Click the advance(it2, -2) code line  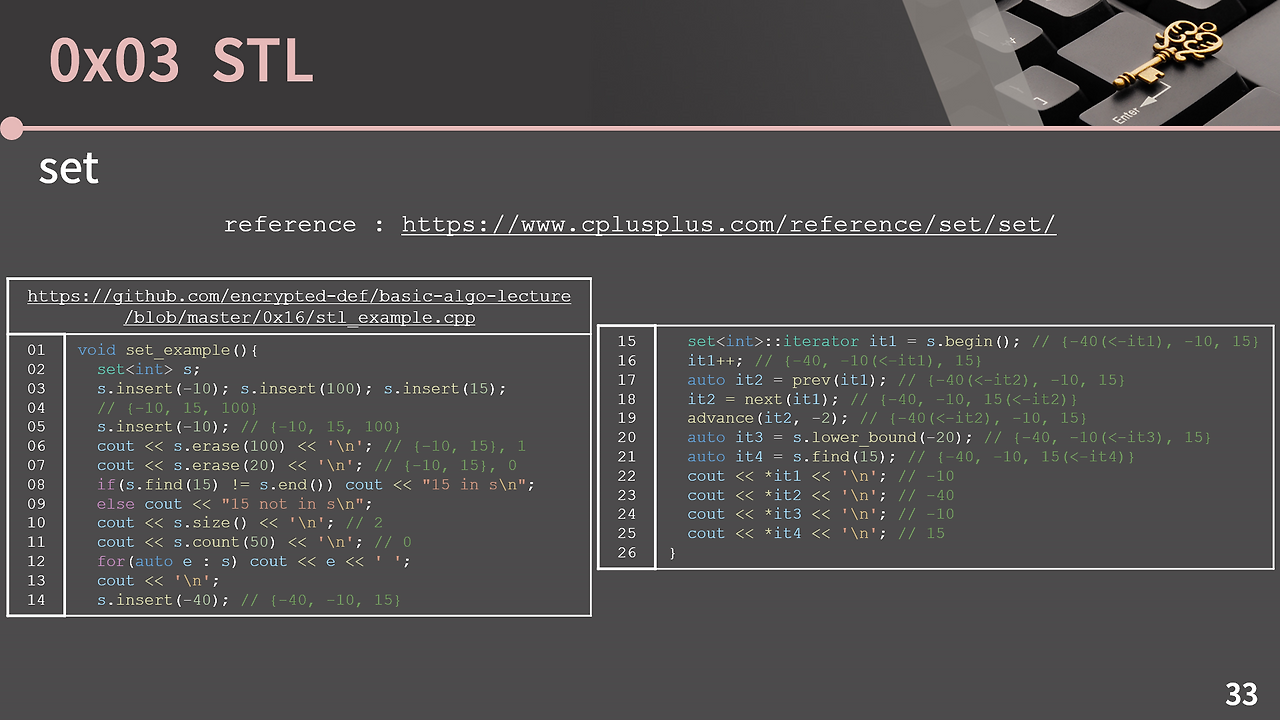[887, 418]
